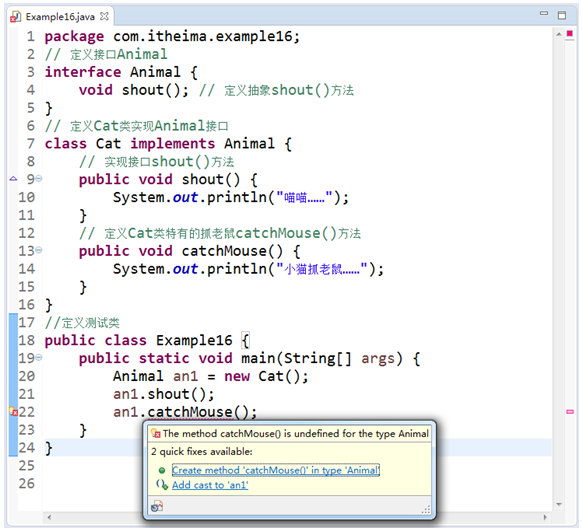Click the red error square in overview ruler
Viewport: 583px width, 532px height.
[569, 33]
